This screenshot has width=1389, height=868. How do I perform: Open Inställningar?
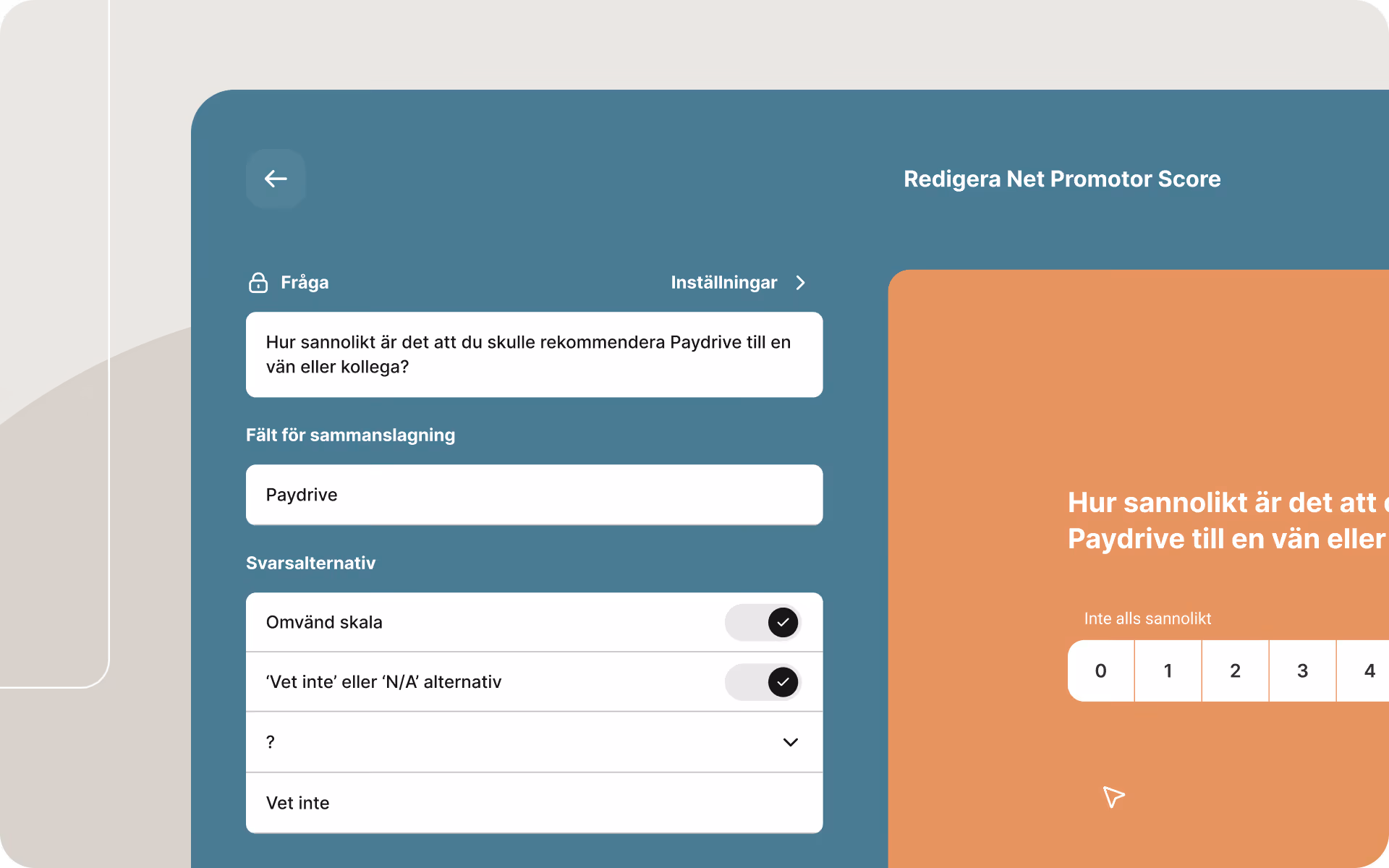pyautogui.click(x=724, y=282)
